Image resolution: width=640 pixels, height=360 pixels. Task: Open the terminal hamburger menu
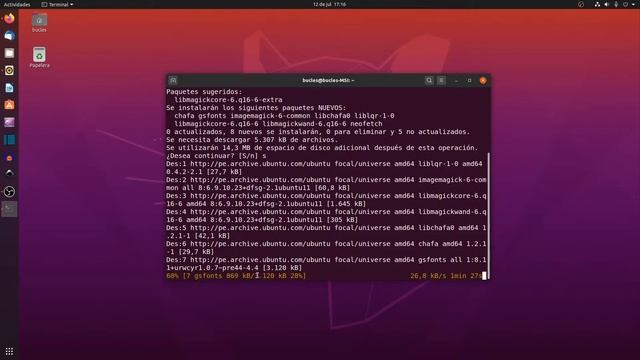(x=442, y=80)
